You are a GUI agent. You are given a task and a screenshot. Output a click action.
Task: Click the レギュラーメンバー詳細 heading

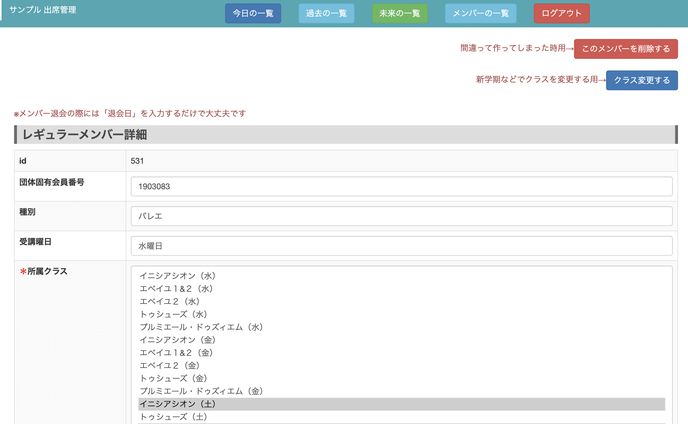[x=85, y=135]
